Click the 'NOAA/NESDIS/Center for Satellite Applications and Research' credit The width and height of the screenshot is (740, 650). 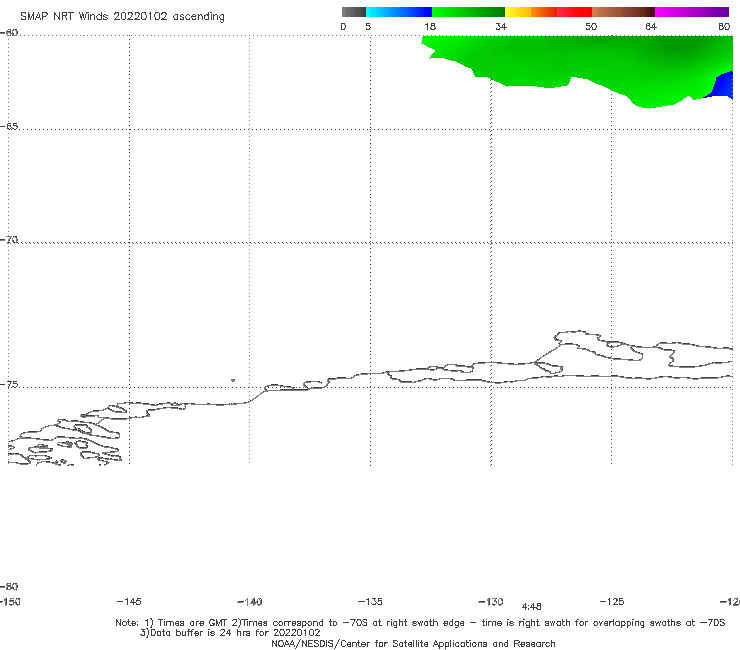pyautogui.click(x=413, y=644)
